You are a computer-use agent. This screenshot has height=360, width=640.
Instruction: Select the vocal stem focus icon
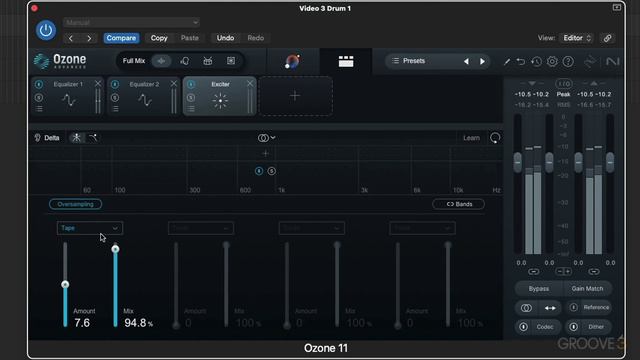tap(184, 61)
